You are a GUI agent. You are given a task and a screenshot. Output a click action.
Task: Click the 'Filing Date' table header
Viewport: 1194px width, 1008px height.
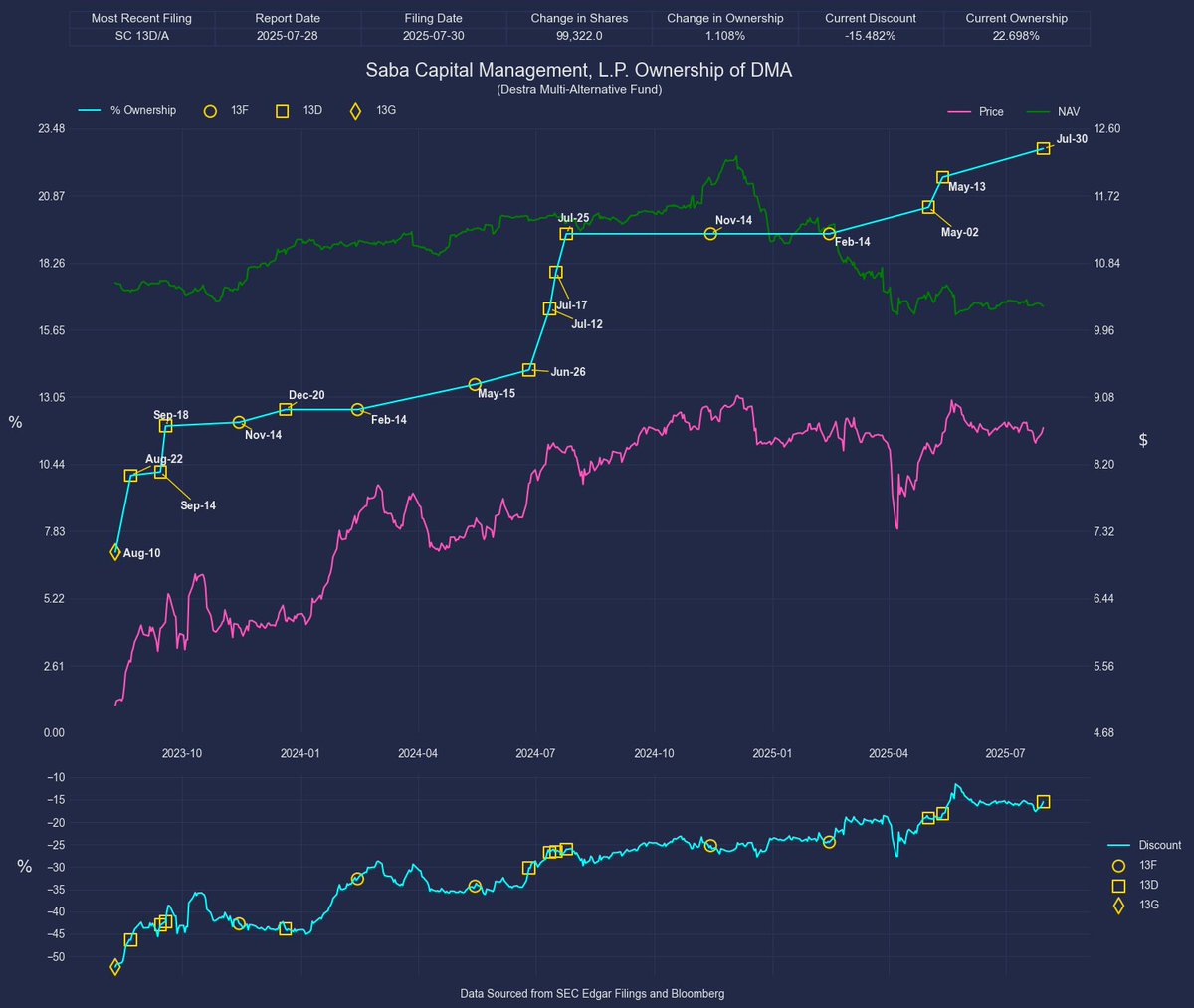434,19
